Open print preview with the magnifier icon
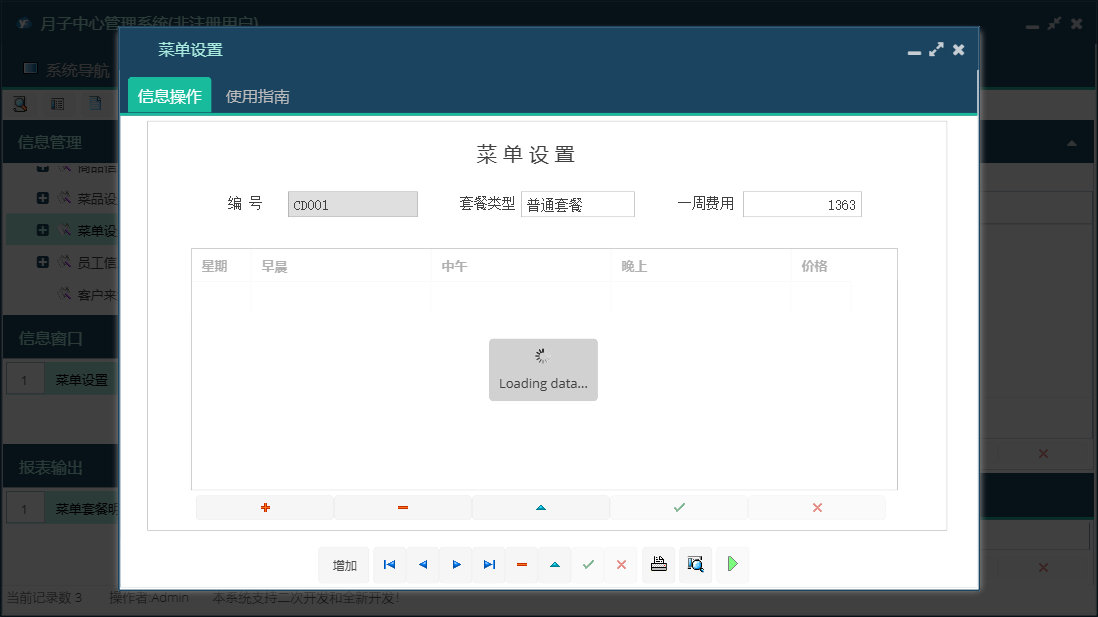 695,564
